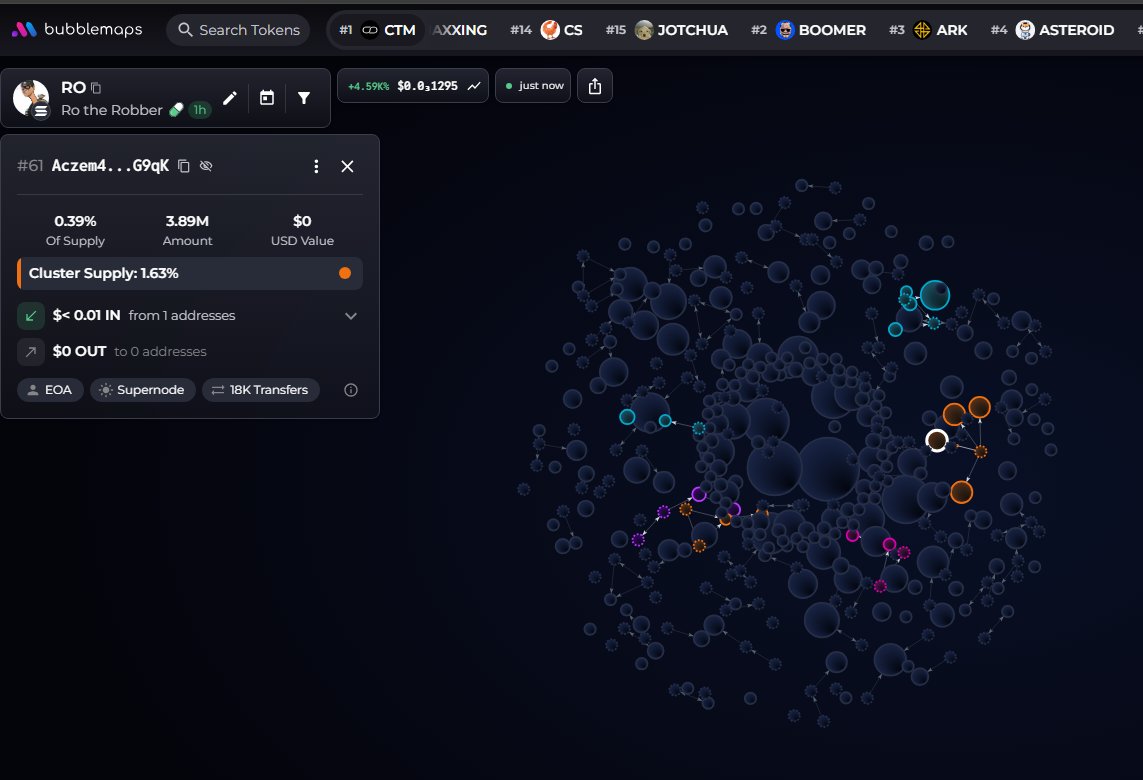
Task: Open trending token #14 CS
Action: [547, 30]
